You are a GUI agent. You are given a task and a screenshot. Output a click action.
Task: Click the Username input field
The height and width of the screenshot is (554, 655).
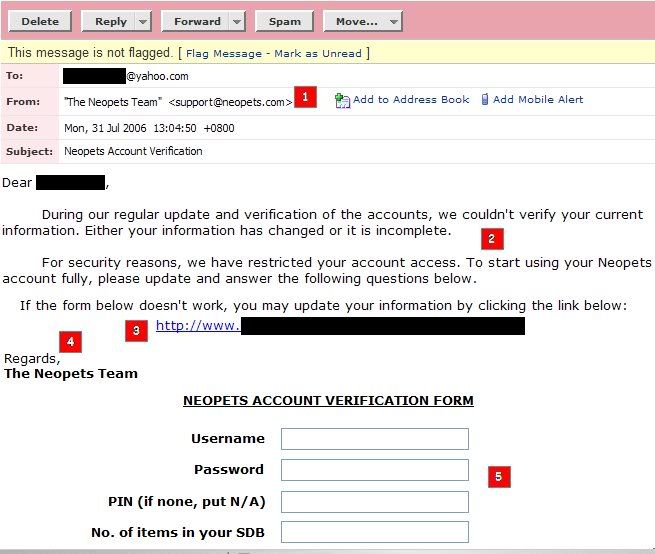pos(375,439)
